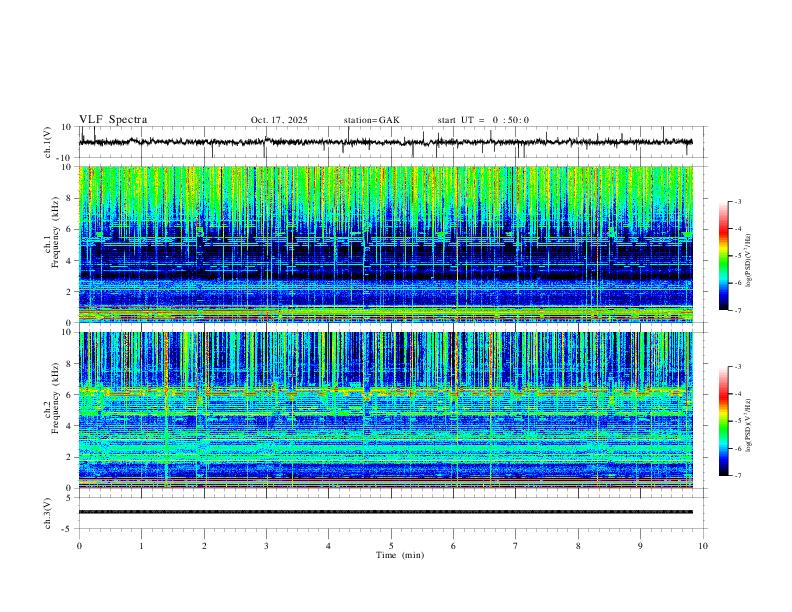Click the ch.1 'log(PSD)(V²/Hz)' colorbar label
This screenshot has height=612, width=792.
[x=748, y=261]
